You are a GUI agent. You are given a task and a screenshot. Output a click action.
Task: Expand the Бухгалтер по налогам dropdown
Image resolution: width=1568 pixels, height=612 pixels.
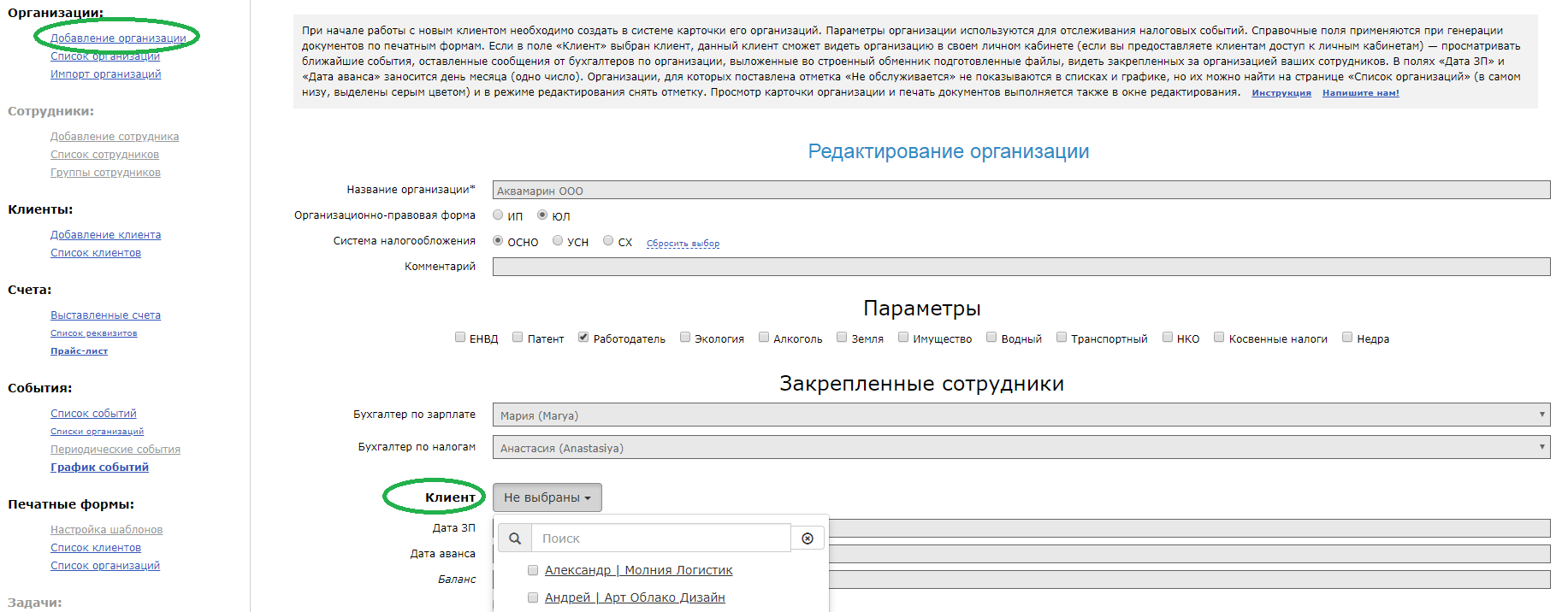[1021, 448]
